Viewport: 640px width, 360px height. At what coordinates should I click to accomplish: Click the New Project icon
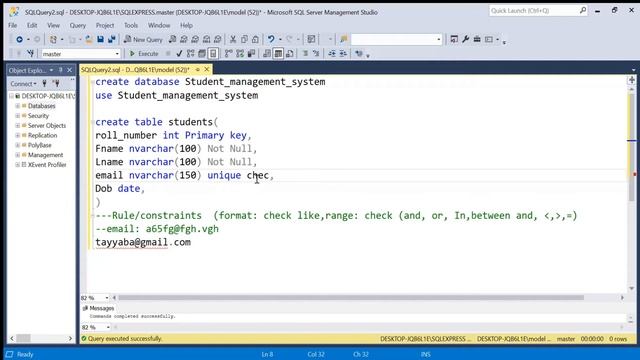pyautogui.click(x=53, y=39)
